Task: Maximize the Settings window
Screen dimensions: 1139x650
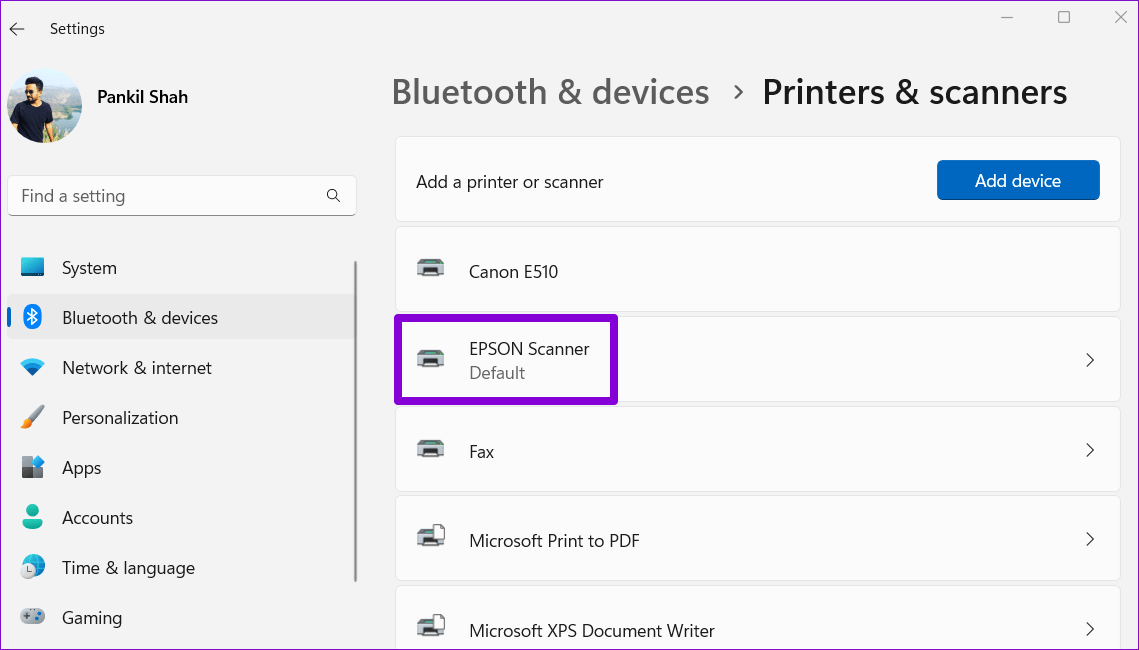Action: point(1064,17)
